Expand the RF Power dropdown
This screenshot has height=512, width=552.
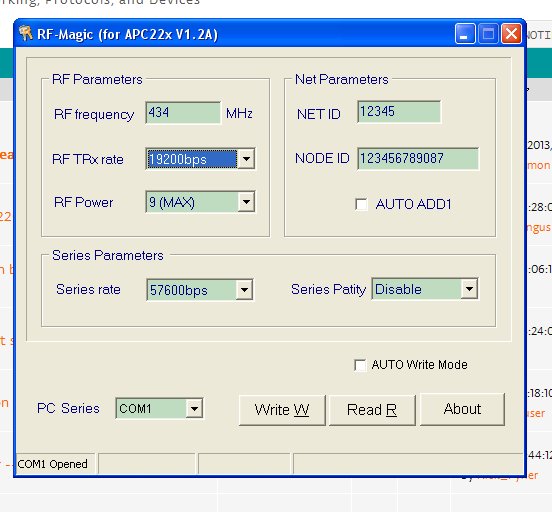click(246, 202)
